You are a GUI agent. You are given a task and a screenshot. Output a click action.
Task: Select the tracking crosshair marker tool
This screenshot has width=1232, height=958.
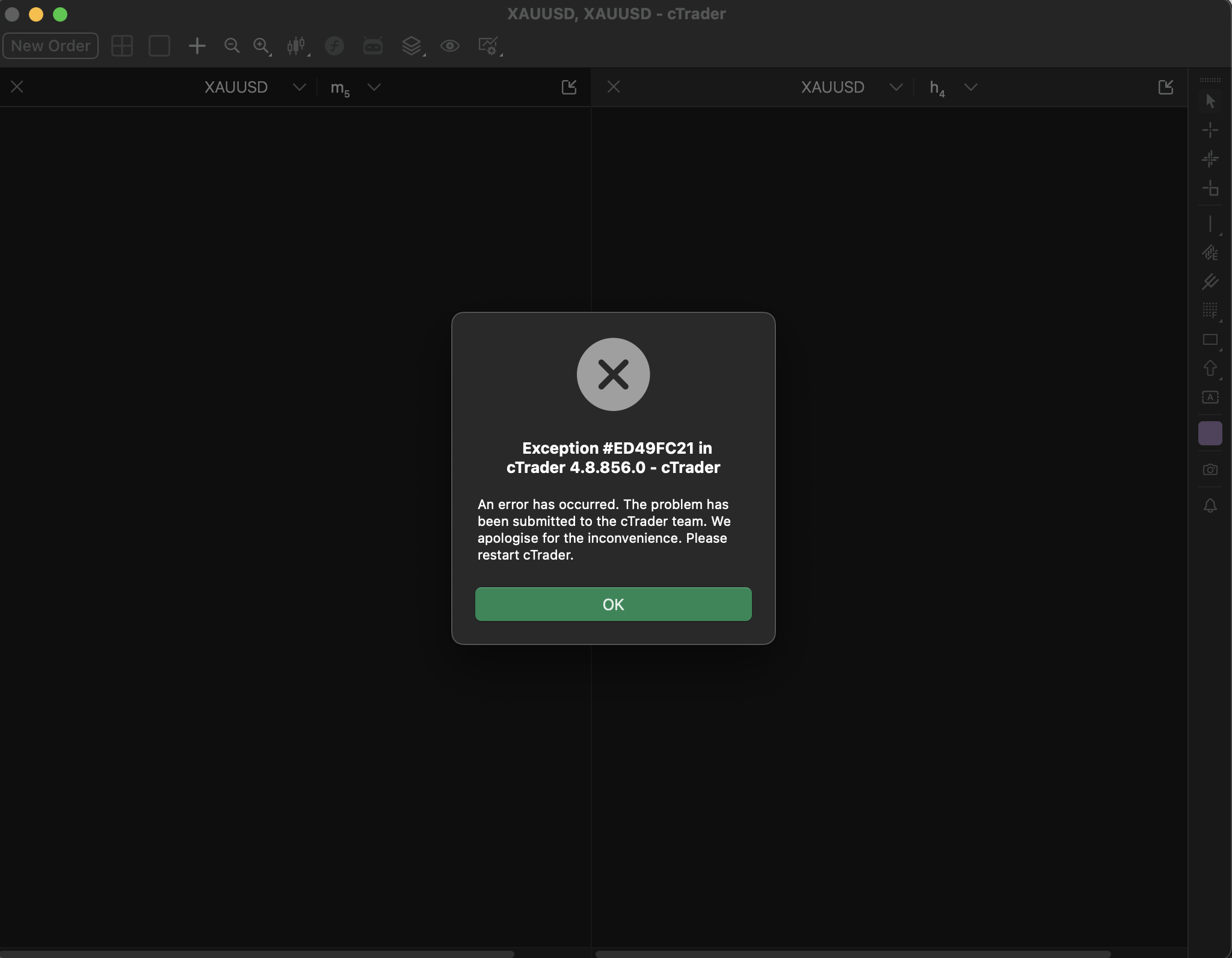1210,159
